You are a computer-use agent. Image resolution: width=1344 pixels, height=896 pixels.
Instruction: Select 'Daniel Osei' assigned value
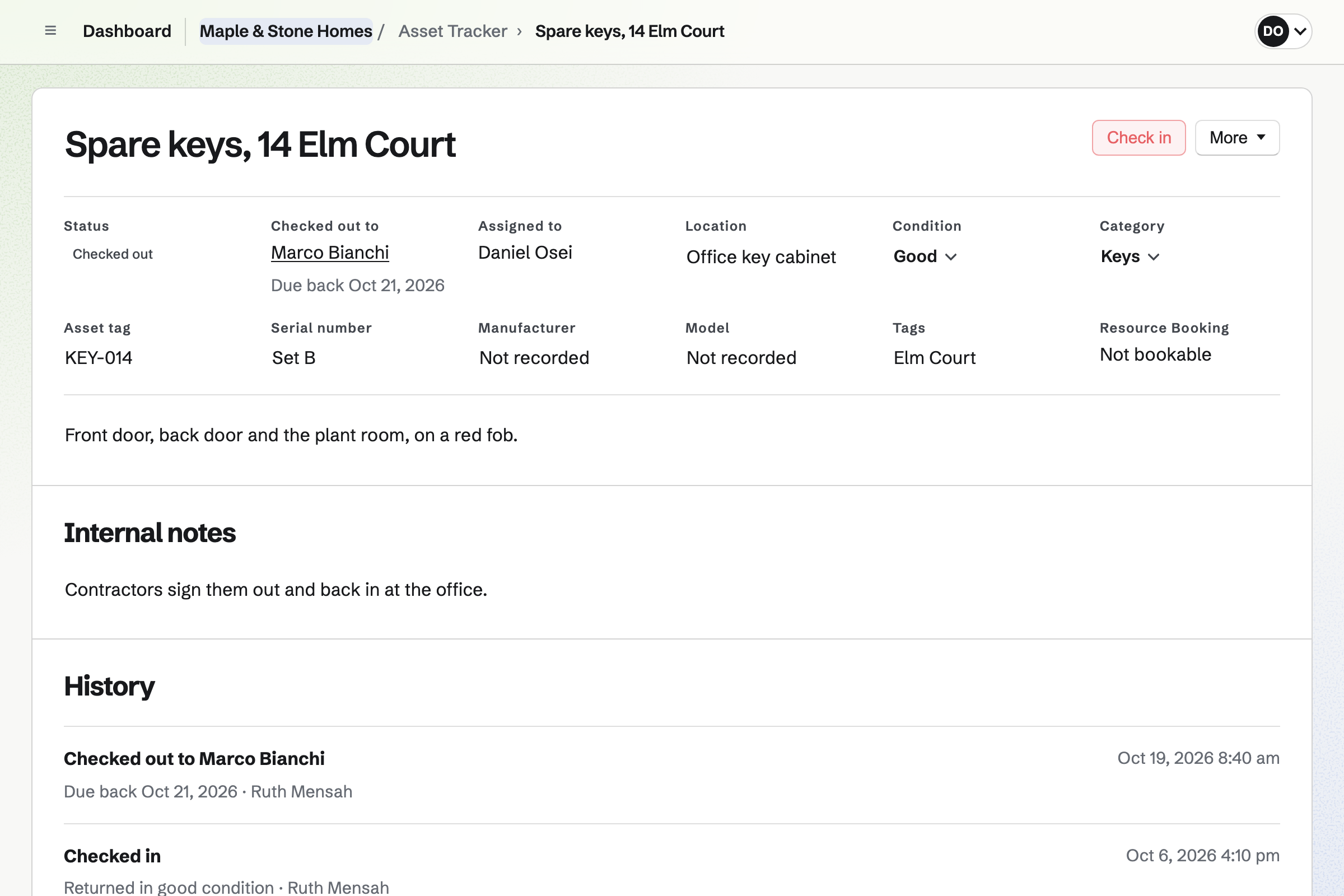click(x=525, y=253)
